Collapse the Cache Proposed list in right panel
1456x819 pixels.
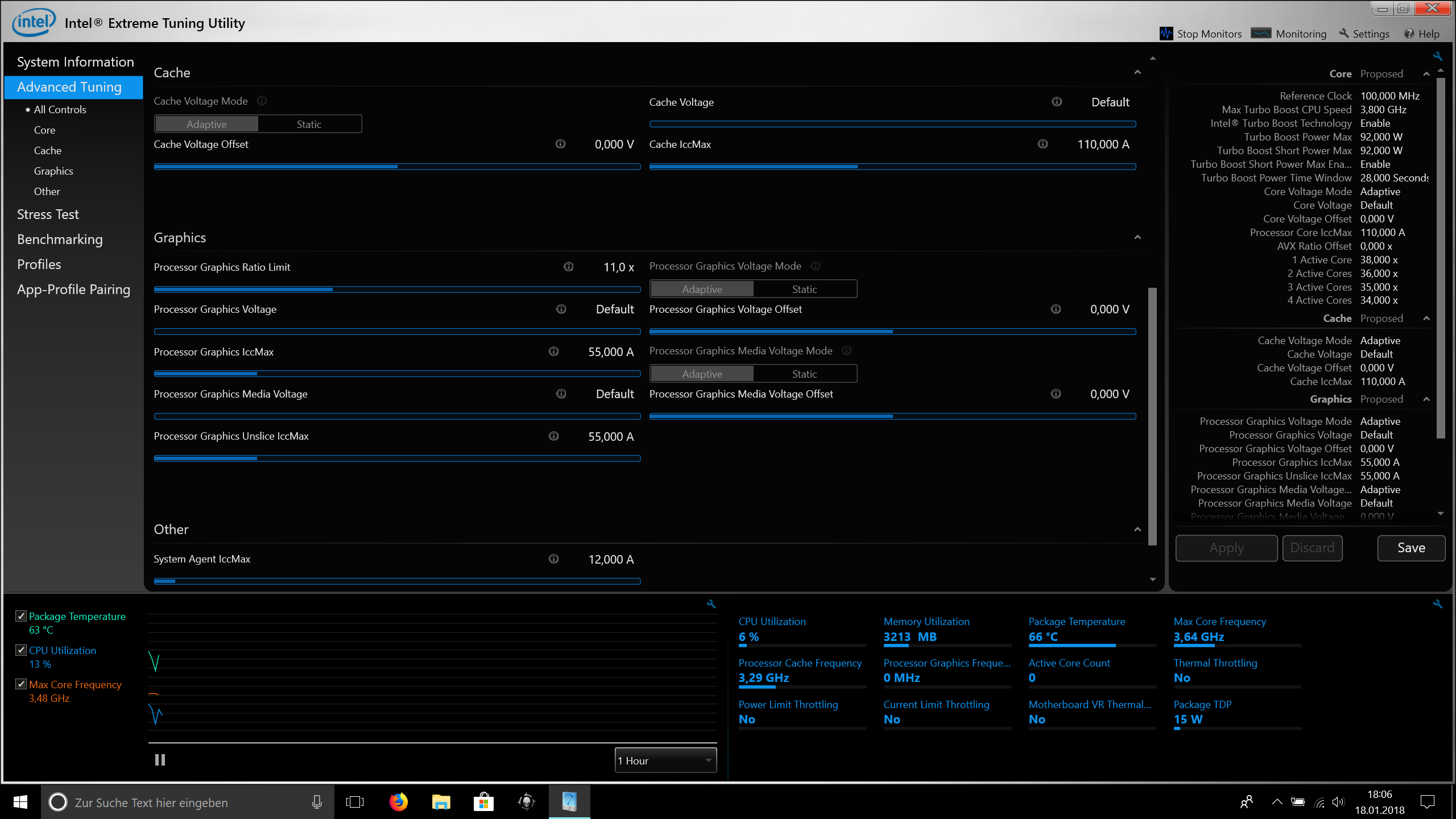(x=1426, y=318)
